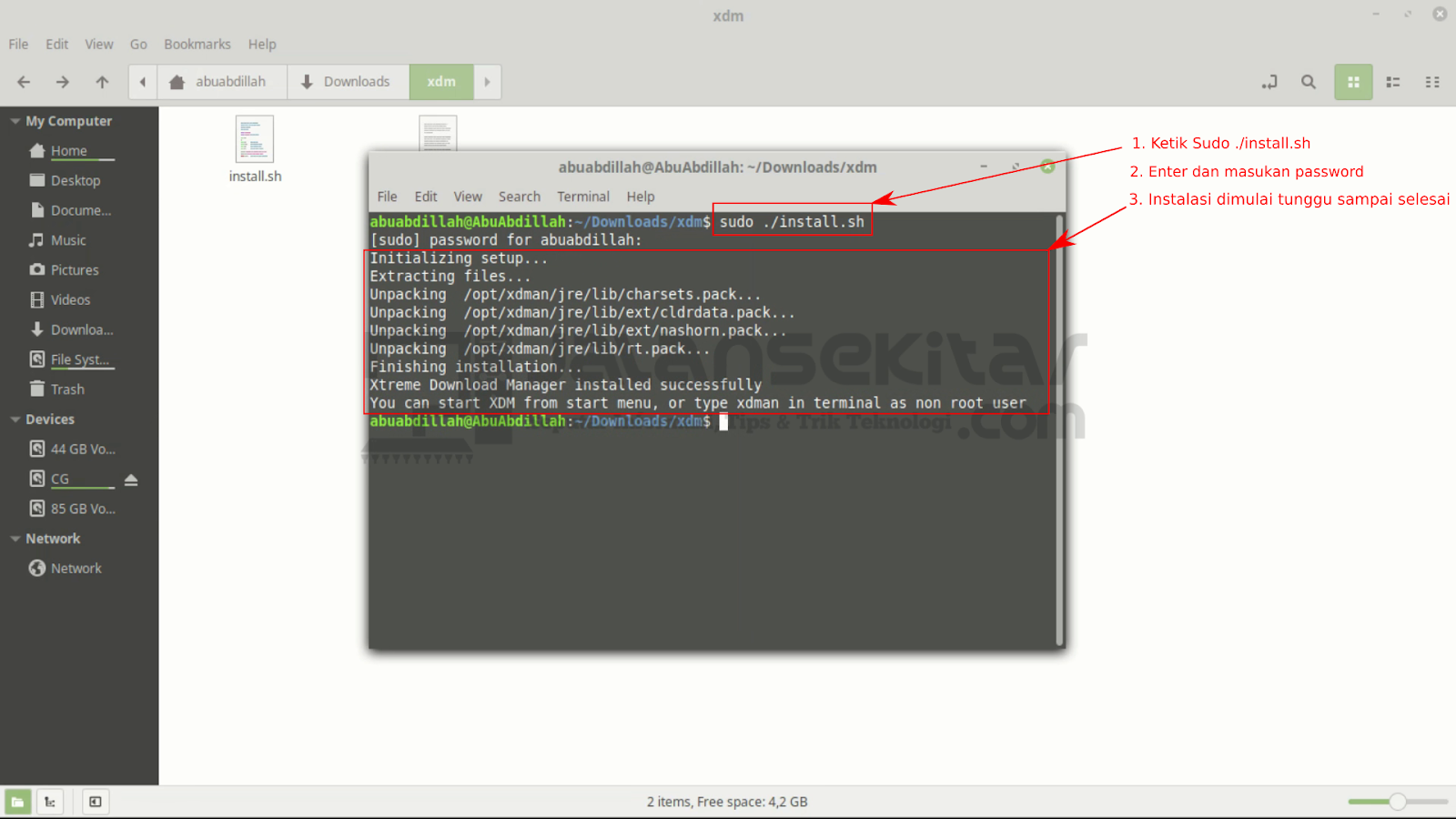Click the xdm path button
The height and width of the screenshot is (819, 1456).
click(x=441, y=82)
